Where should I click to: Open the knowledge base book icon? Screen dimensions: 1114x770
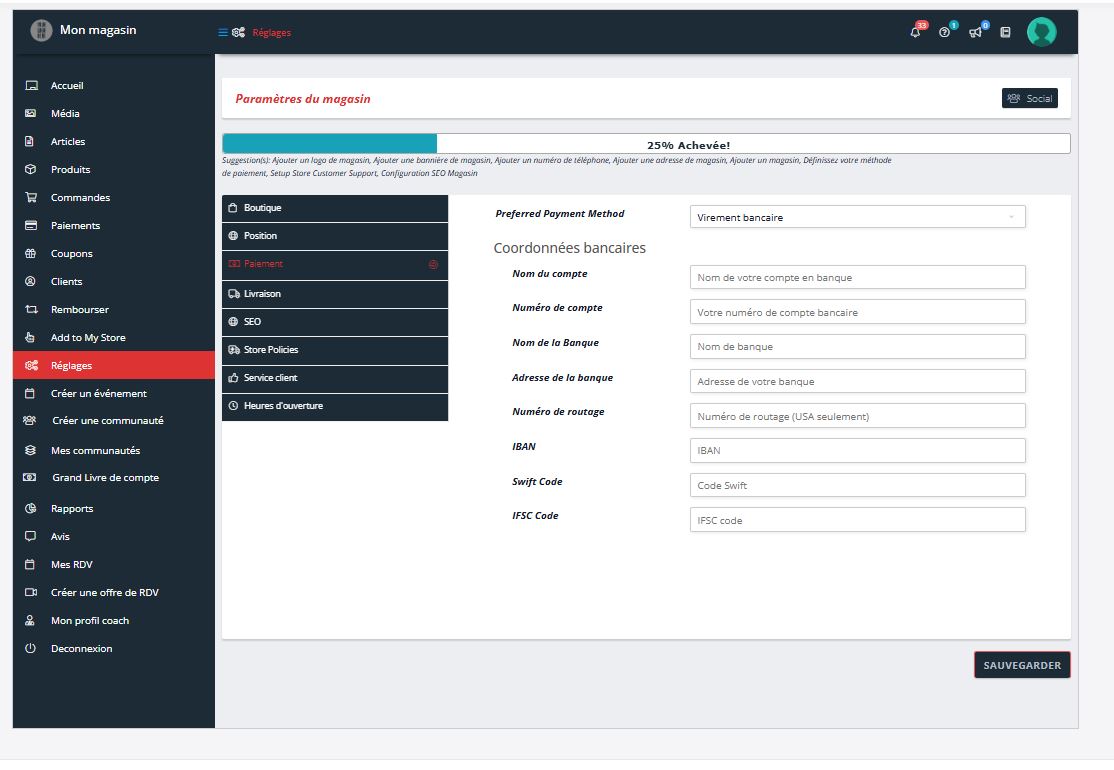pyautogui.click(x=1005, y=33)
